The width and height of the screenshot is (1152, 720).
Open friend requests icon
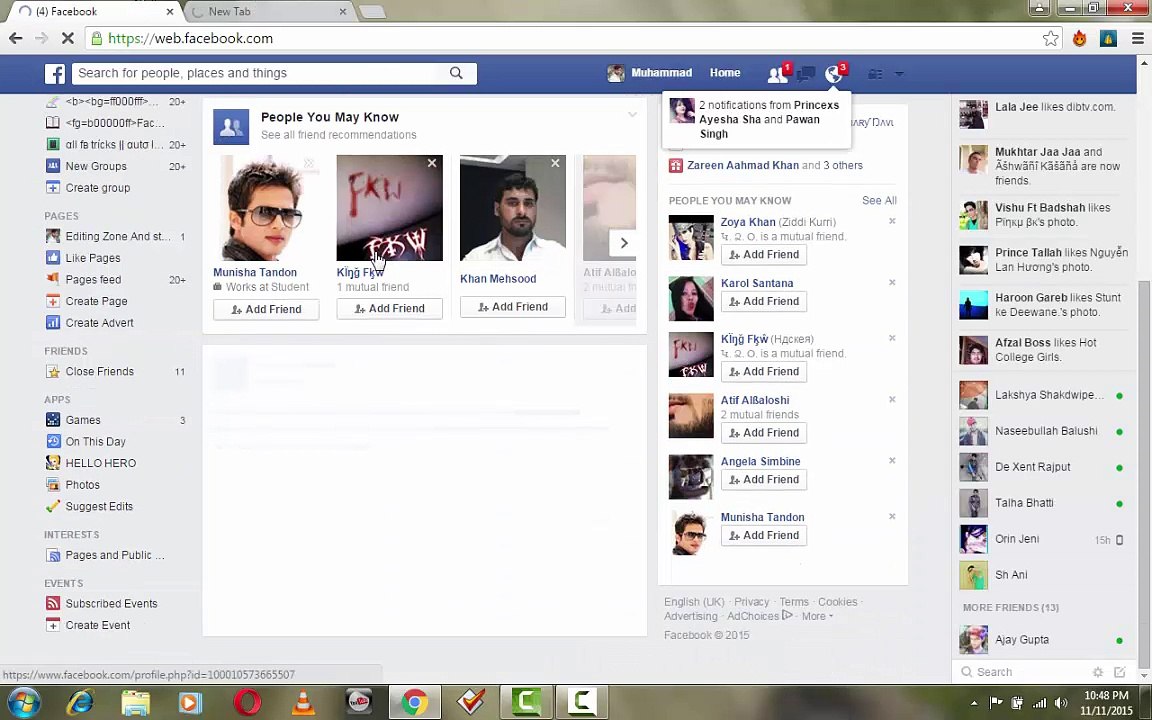[x=777, y=73]
